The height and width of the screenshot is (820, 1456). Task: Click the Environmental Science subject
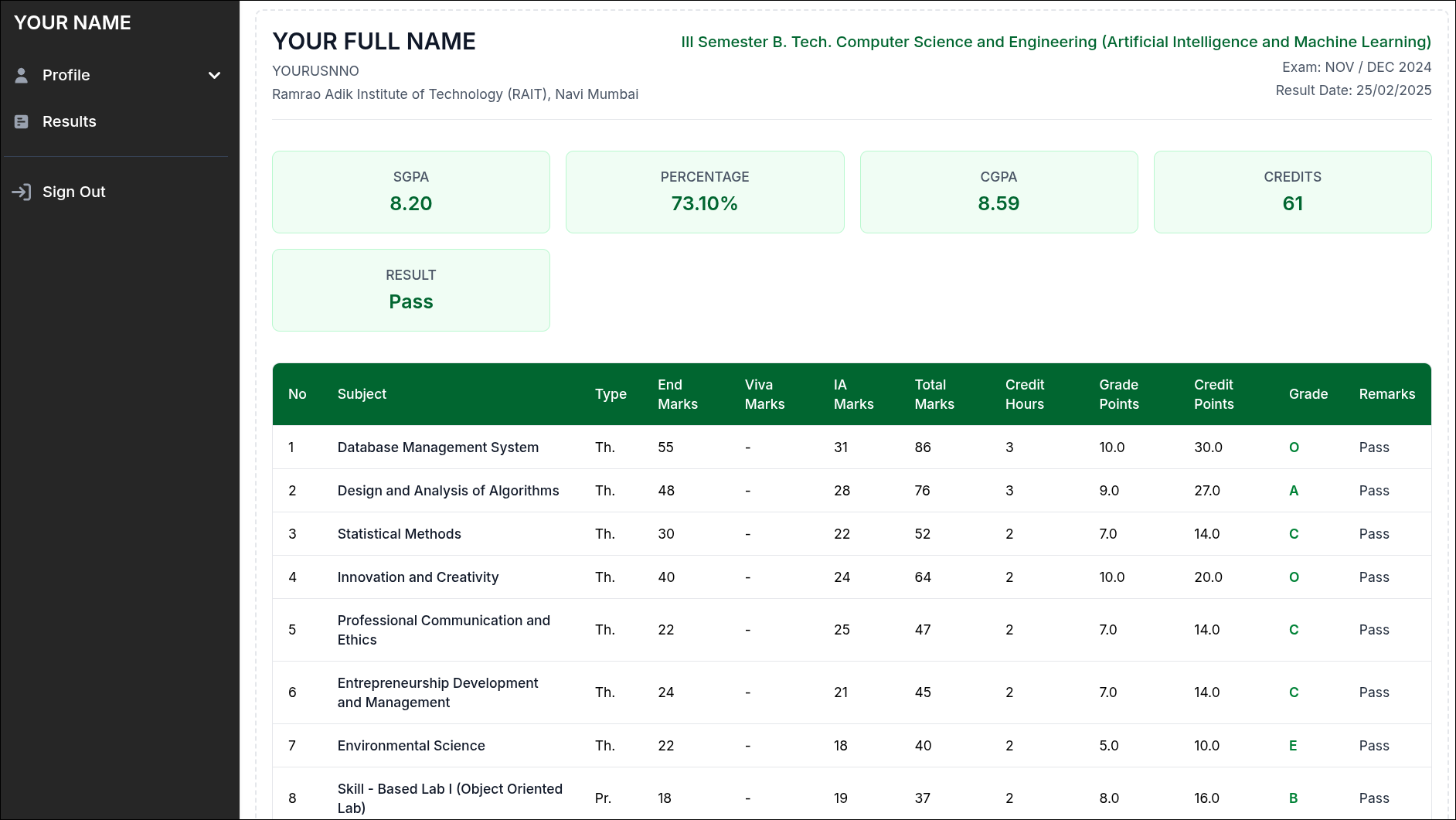[x=411, y=746]
